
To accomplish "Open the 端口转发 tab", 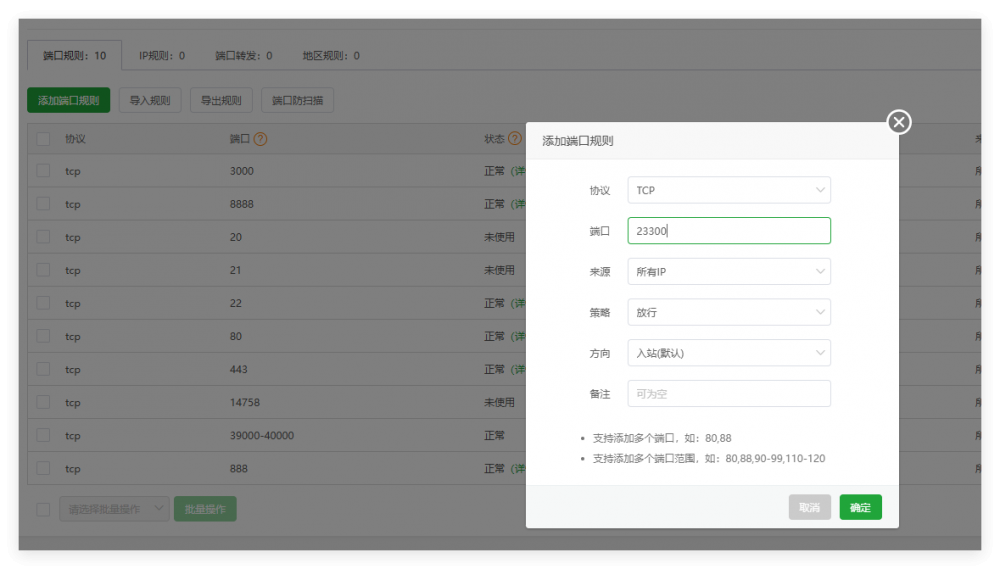I will [243, 56].
